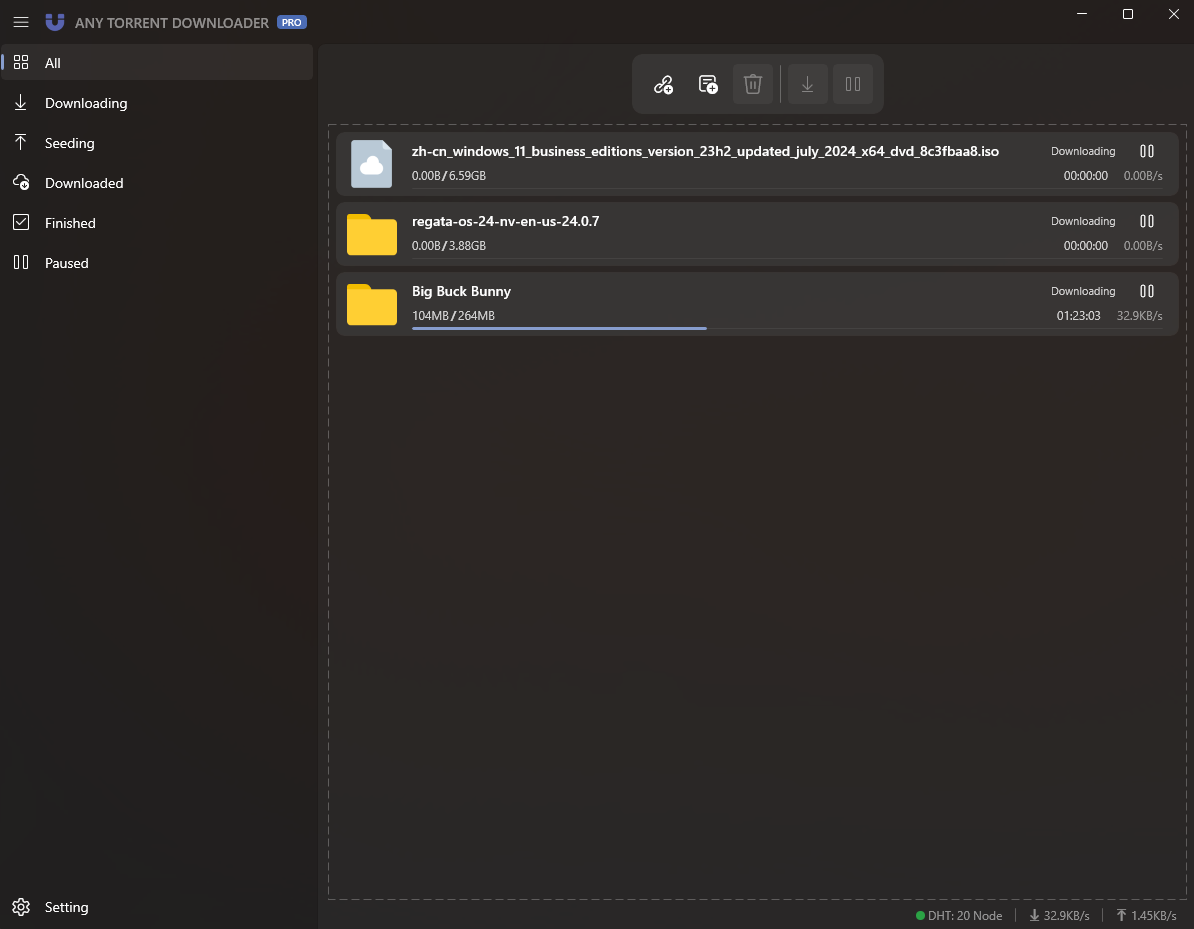Click the 01:23:03 remaining time
Screen dimensions: 1194x929
click(1078, 315)
